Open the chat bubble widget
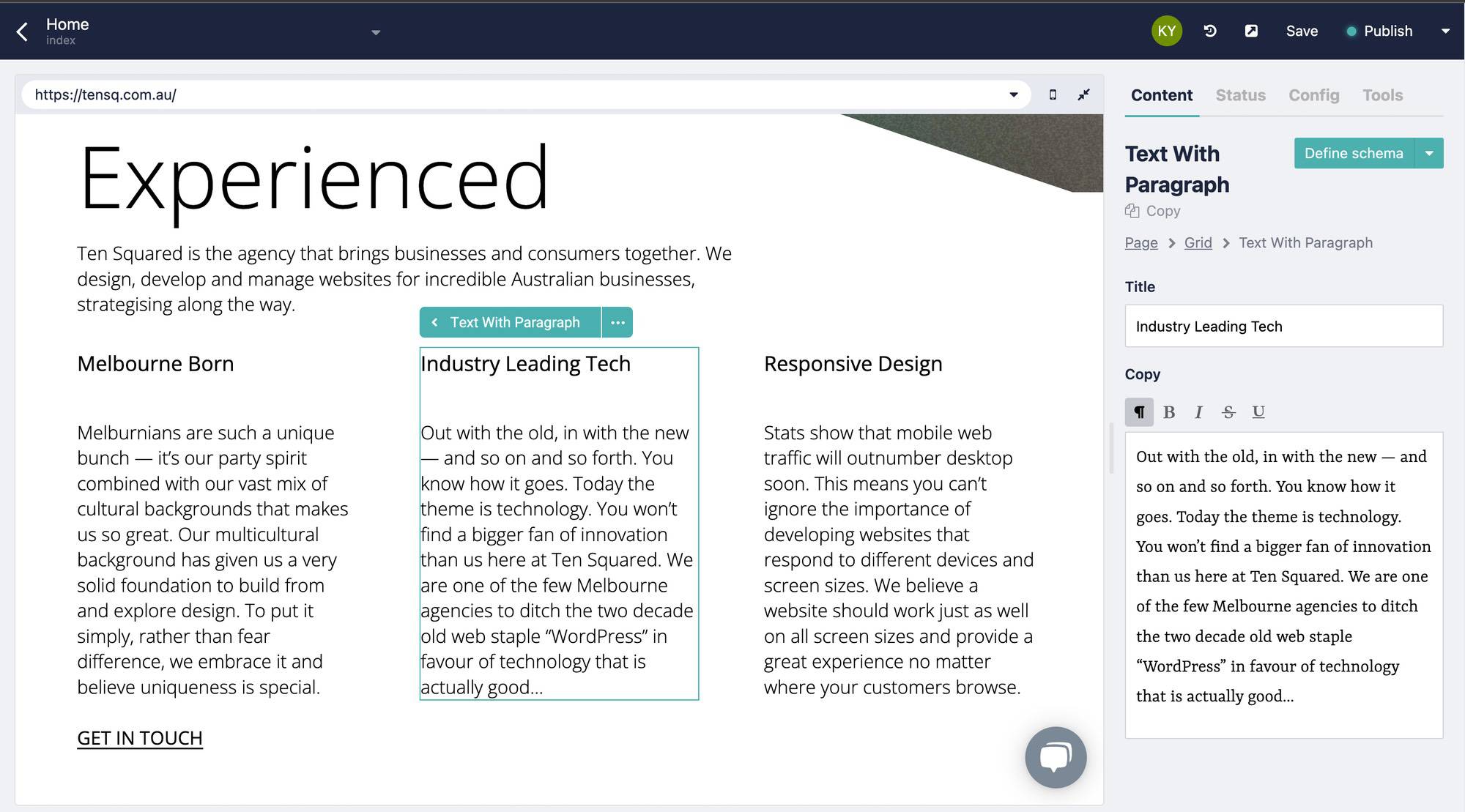 [x=1056, y=757]
